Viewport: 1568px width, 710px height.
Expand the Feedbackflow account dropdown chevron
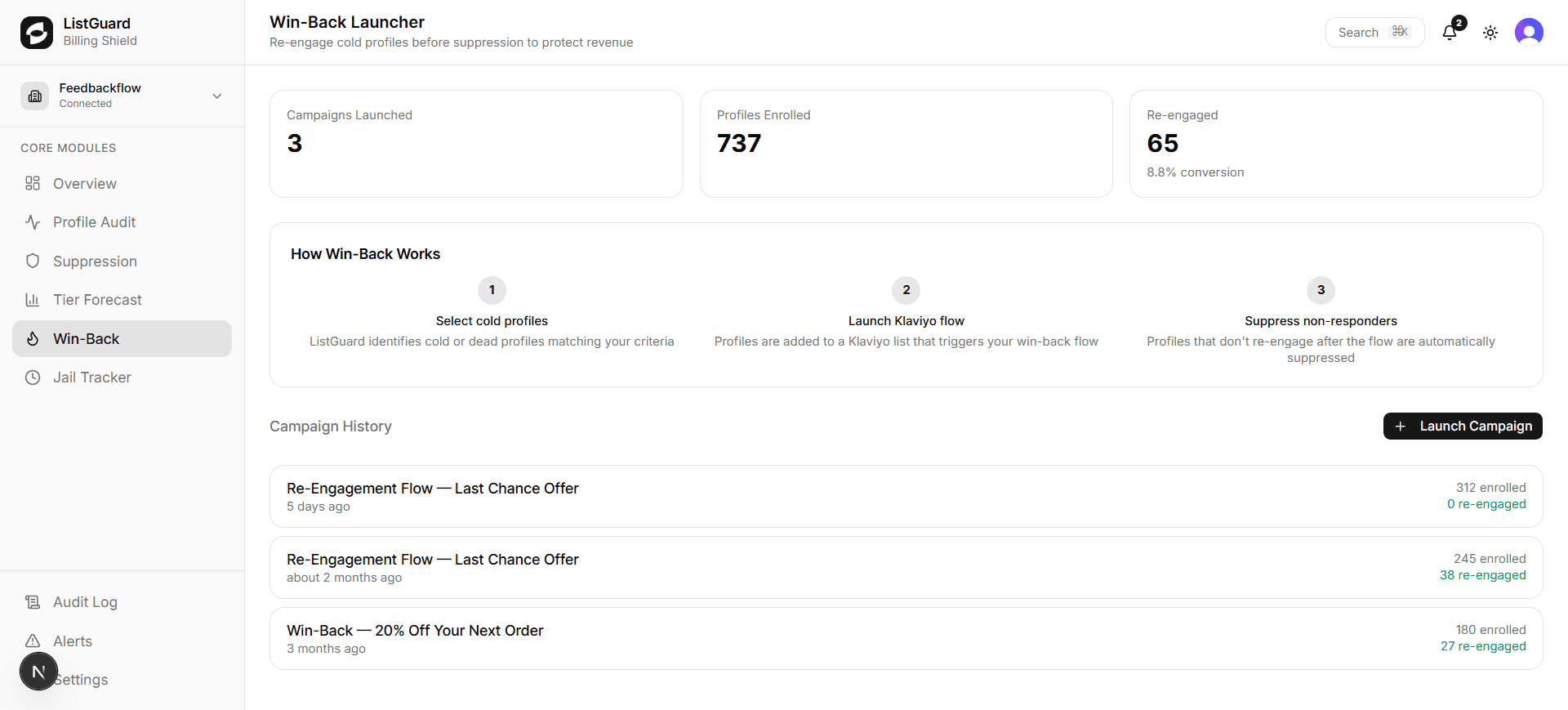(x=217, y=96)
